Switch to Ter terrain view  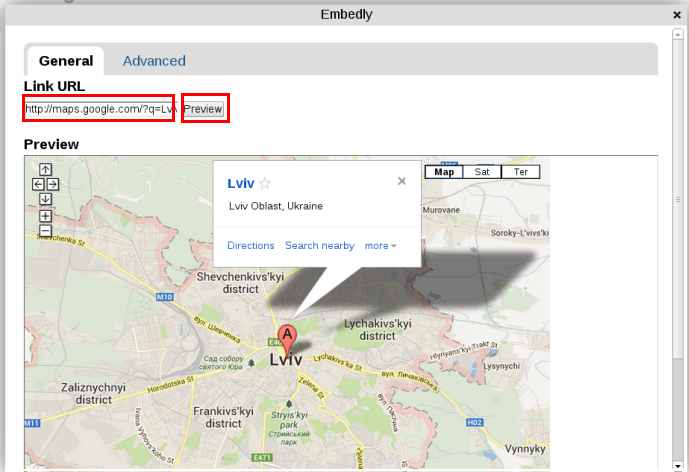tap(521, 172)
